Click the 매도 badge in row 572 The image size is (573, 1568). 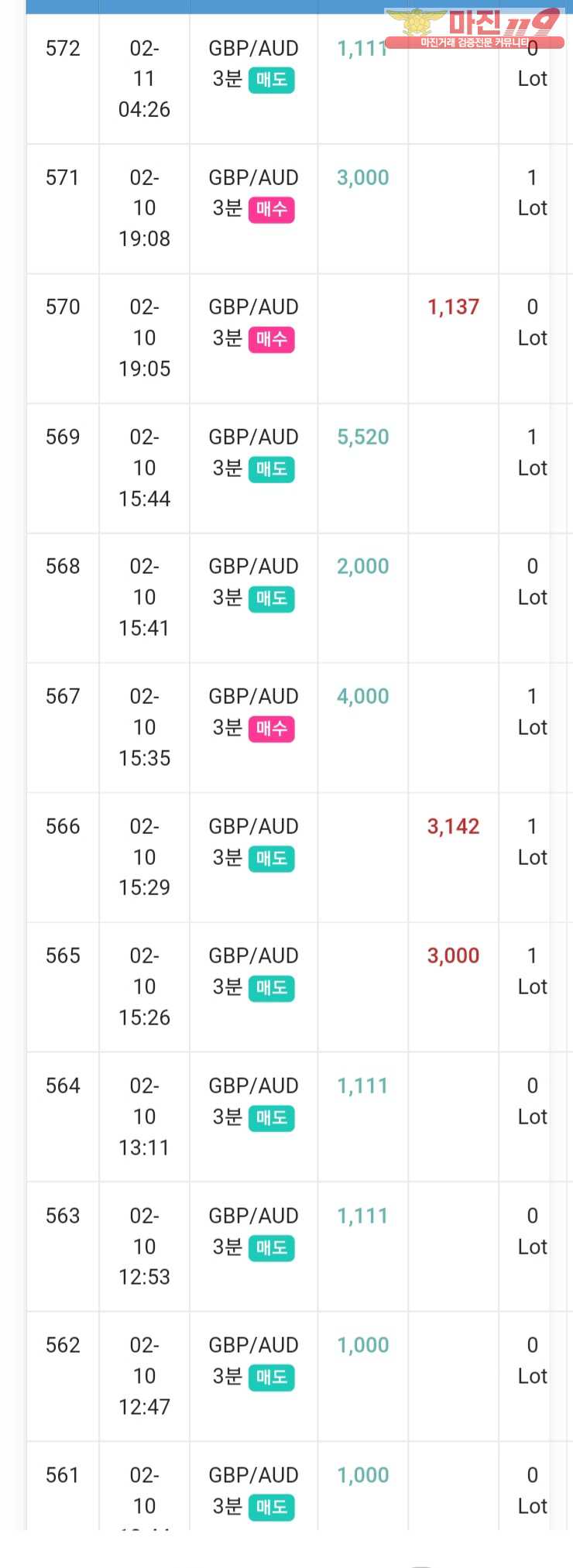pos(271,80)
